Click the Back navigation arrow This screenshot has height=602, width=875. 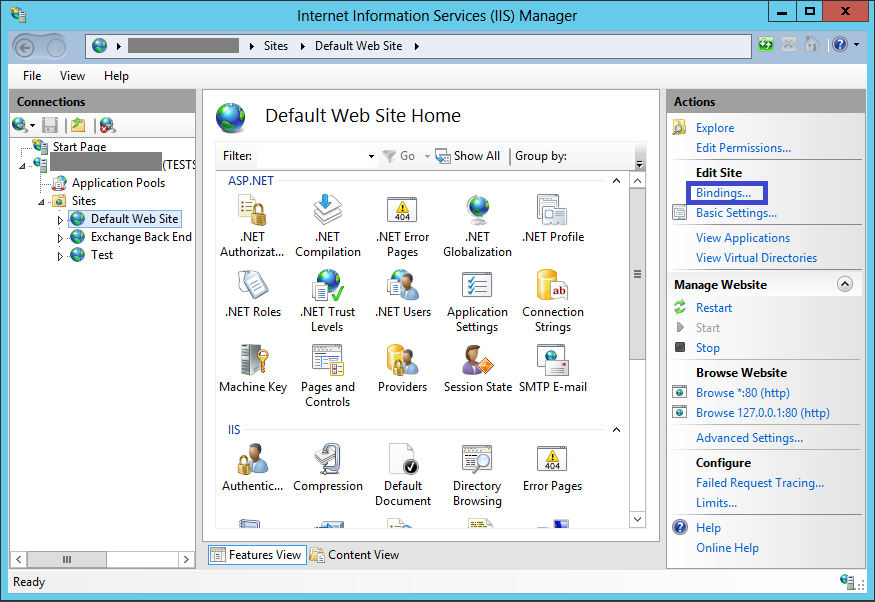(25, 47)
